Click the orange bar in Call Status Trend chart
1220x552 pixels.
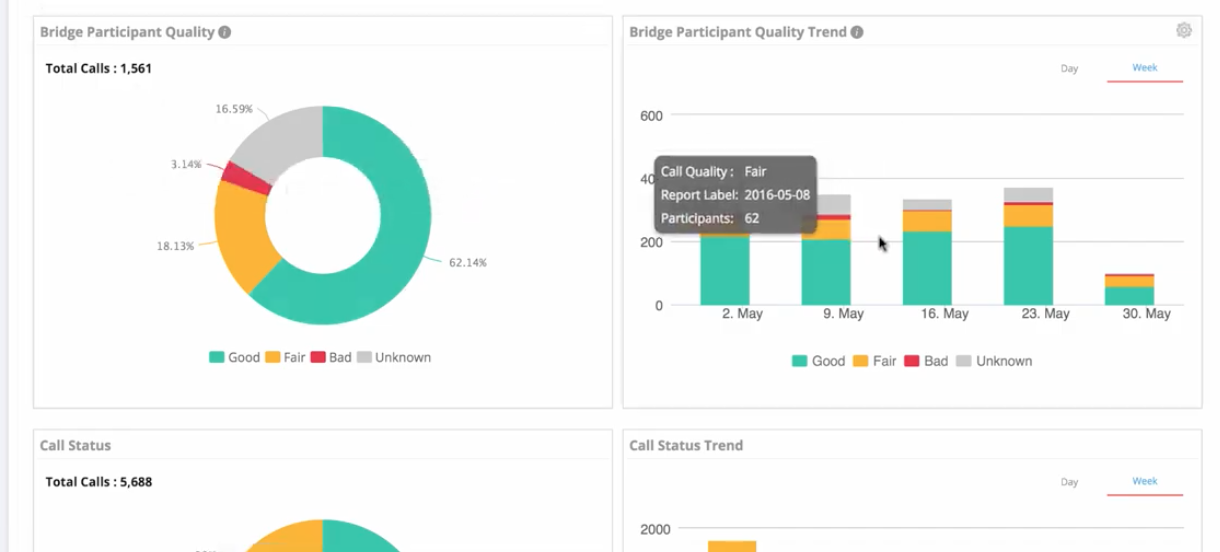732,546
